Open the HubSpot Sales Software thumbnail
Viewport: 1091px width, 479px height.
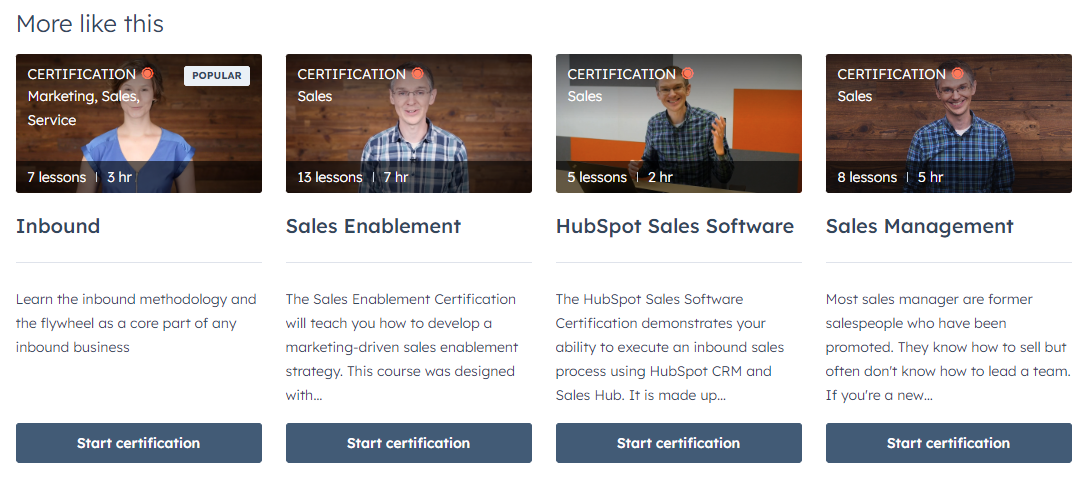tap(678, 123)
